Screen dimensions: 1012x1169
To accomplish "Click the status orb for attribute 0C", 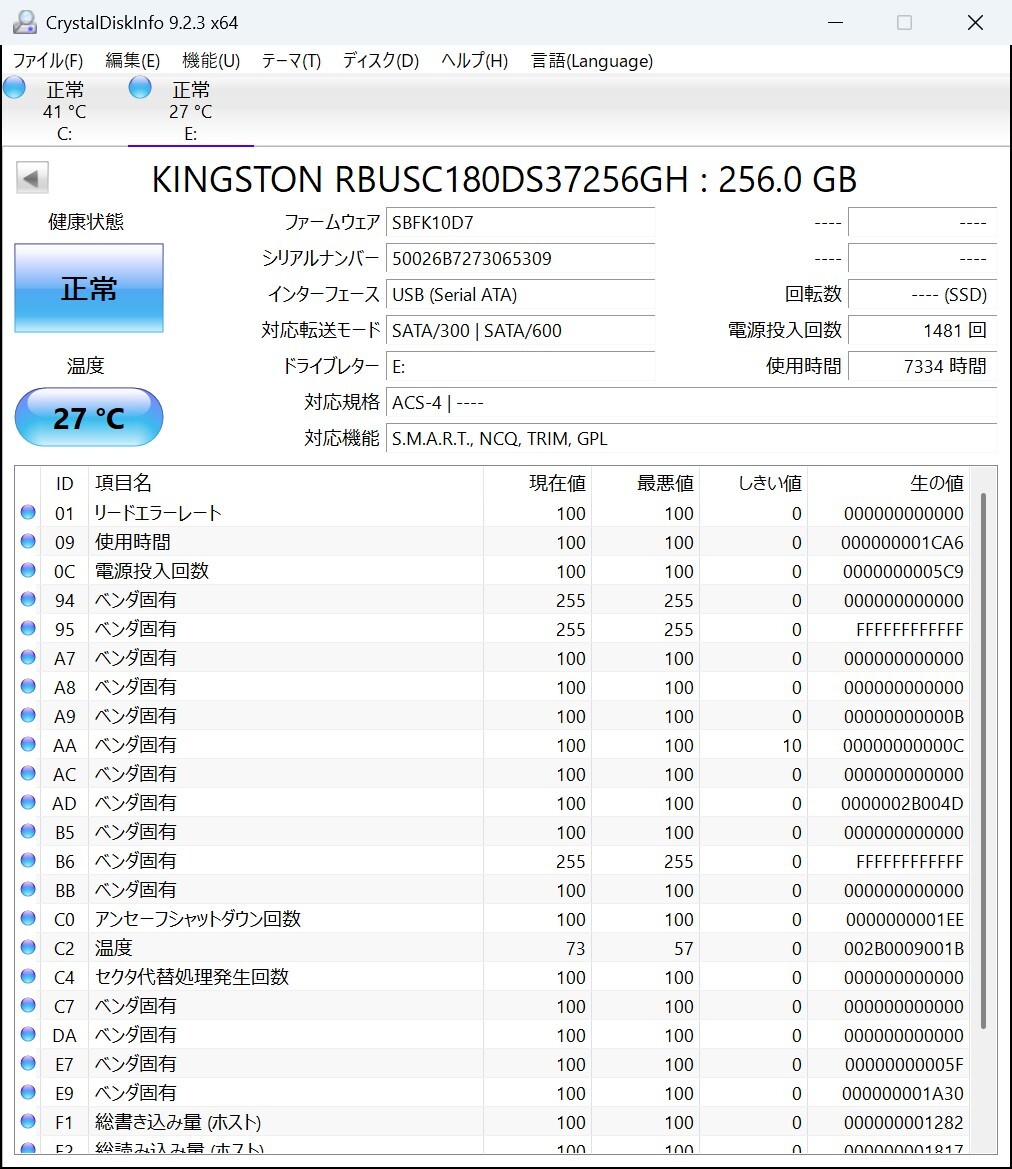I will (x=28, y=570).
